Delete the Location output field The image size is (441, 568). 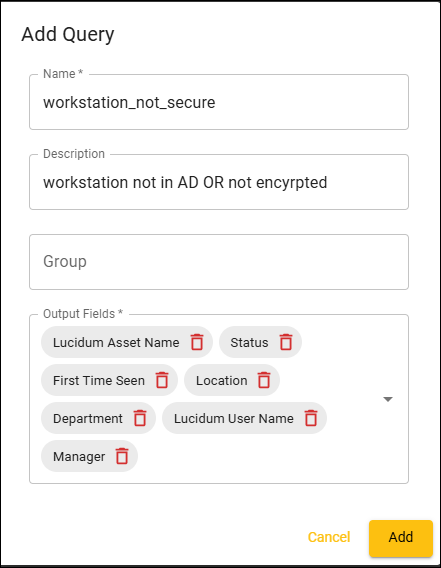pyautogui.click(x=264, y=380)
